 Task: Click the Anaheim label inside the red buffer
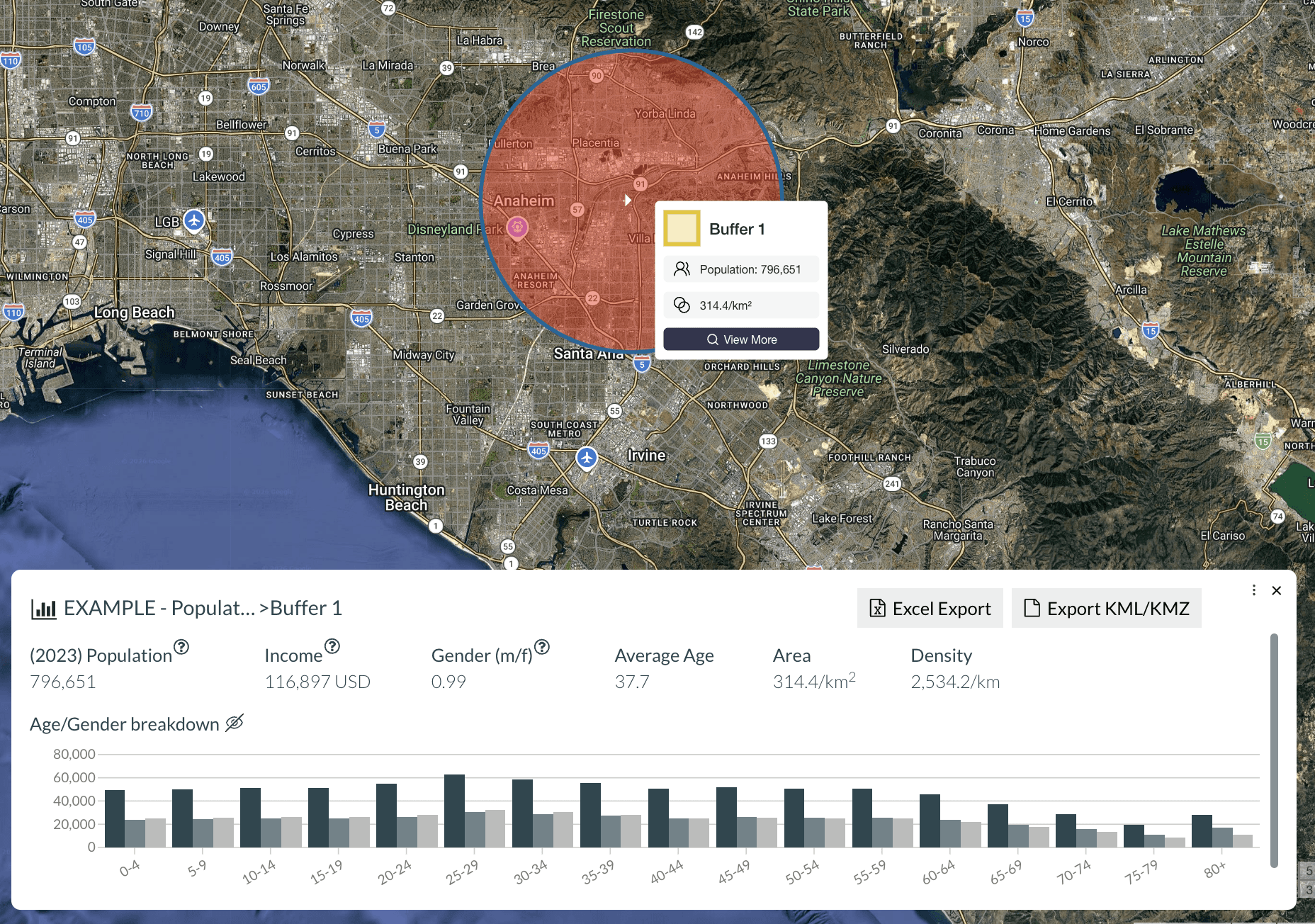[524, 201]
